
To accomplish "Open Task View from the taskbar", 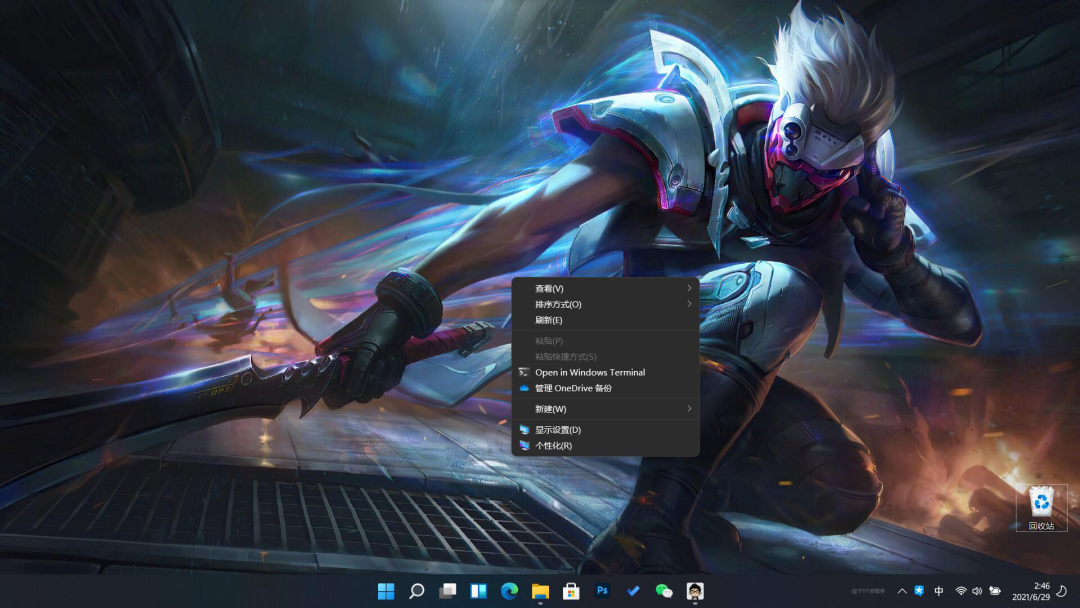I will point(448,591).
